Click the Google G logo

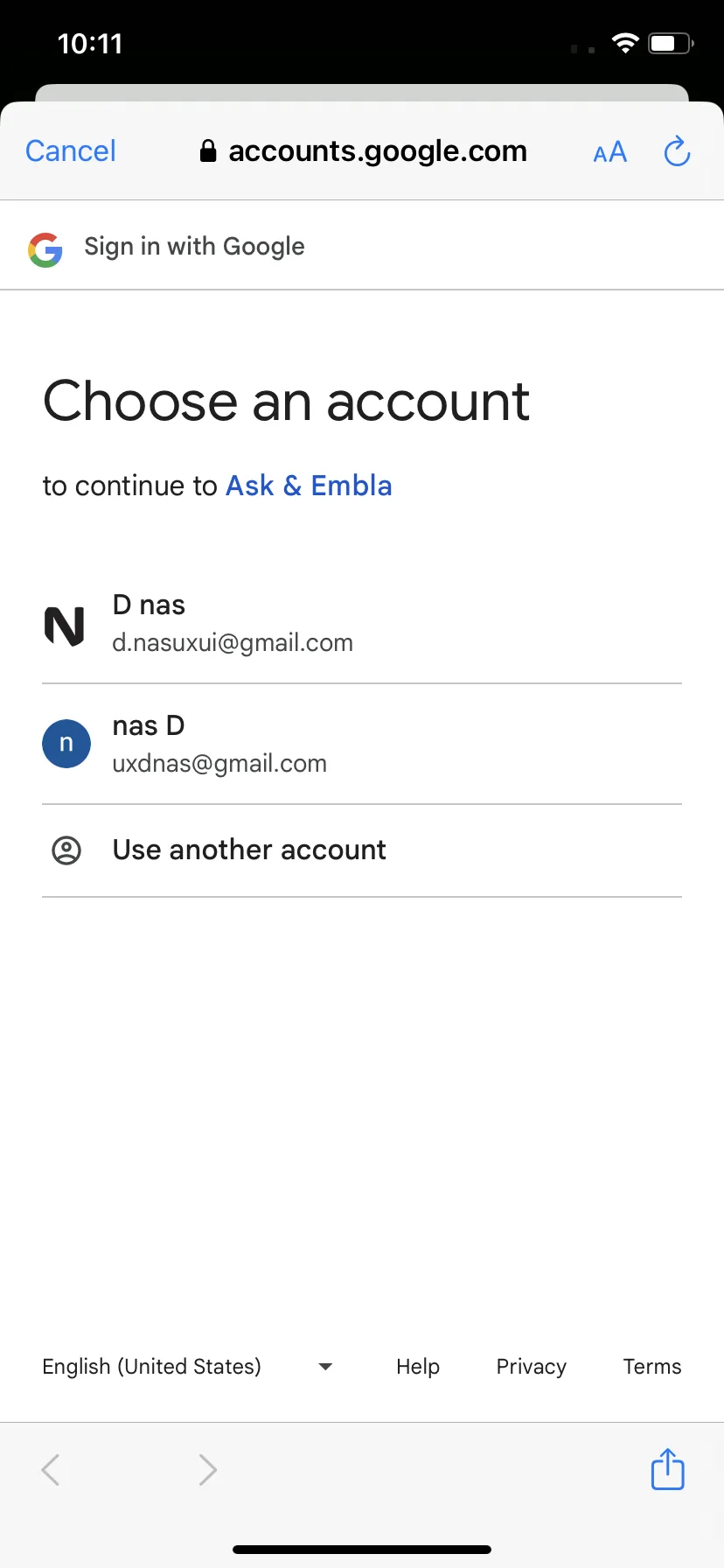[x=45, y=249]
